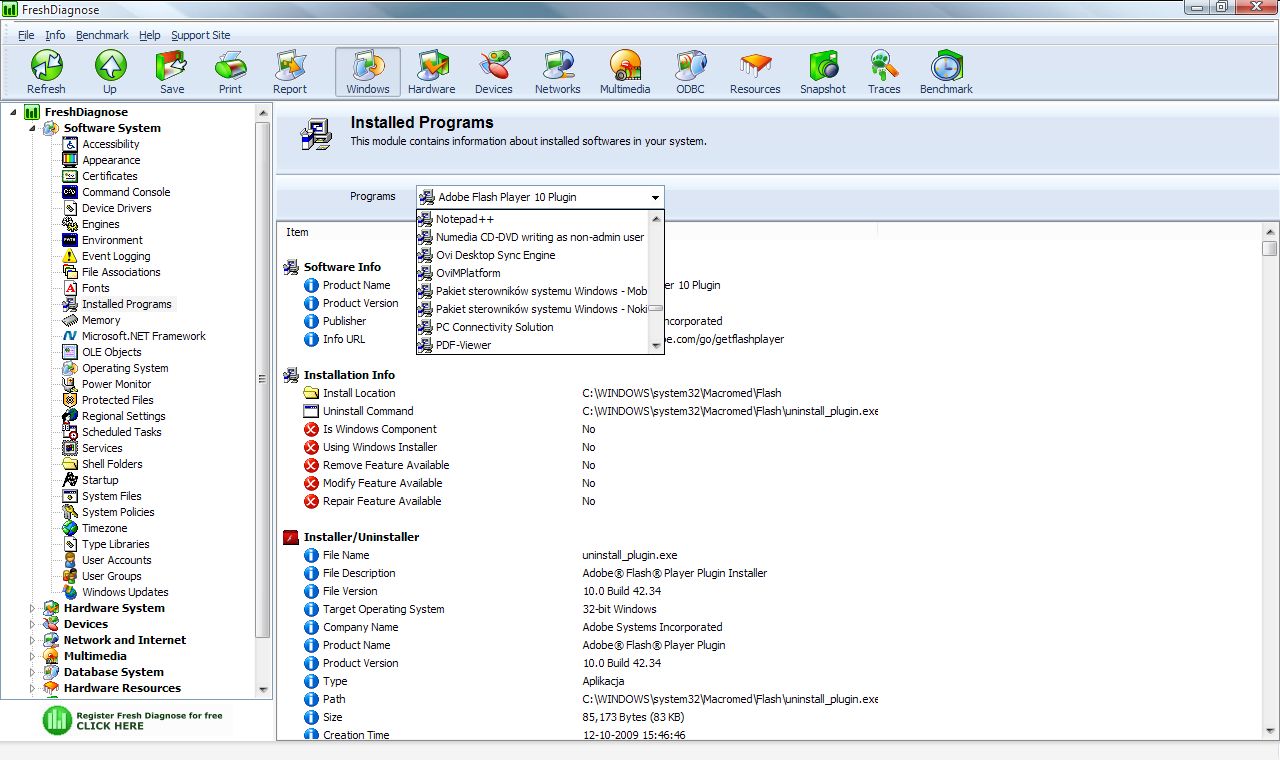Select Regional Settings tree item
Viewport: 1280px width, 760px height.
tap(124, 416)
